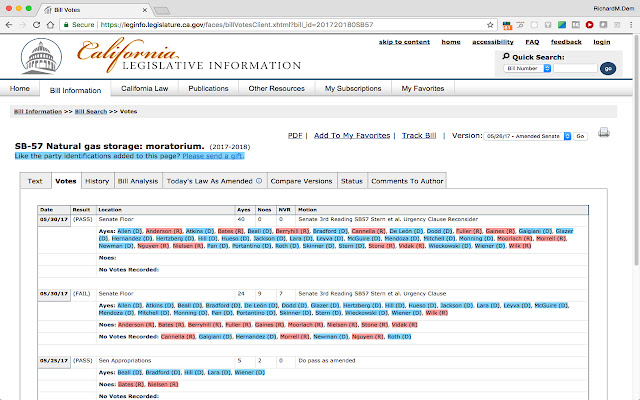Click the browser back arrow
The image size is (640, 400).
pyautogui.click(x=9, y=25)
